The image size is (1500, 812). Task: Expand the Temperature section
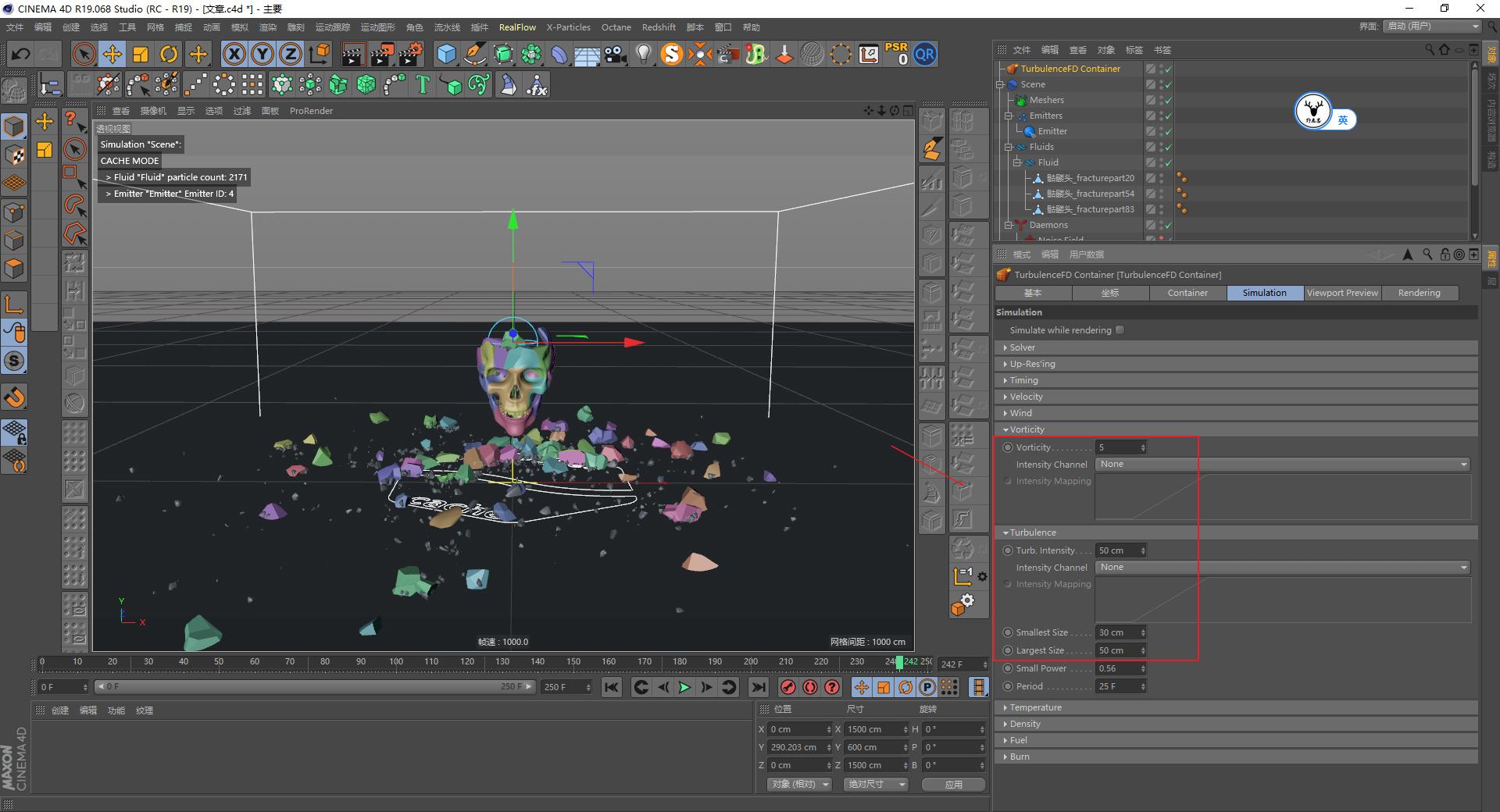[x=1006, y=707]
